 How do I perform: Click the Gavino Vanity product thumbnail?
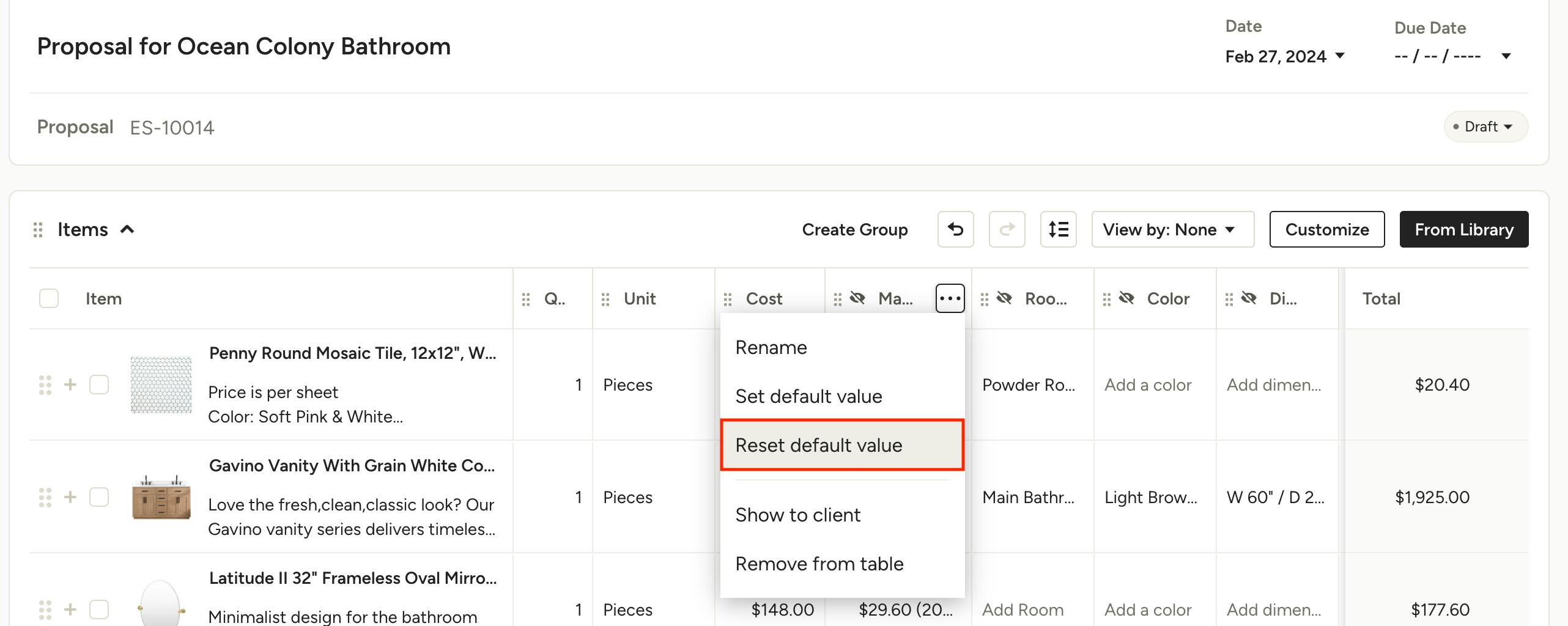coord(161,497)
